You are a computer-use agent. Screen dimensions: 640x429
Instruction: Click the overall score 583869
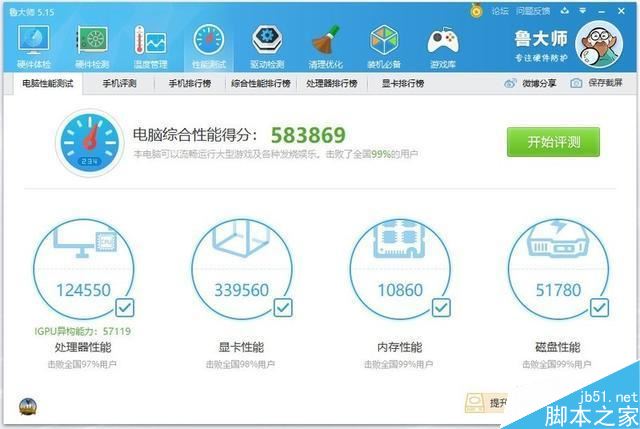[308, 135]
